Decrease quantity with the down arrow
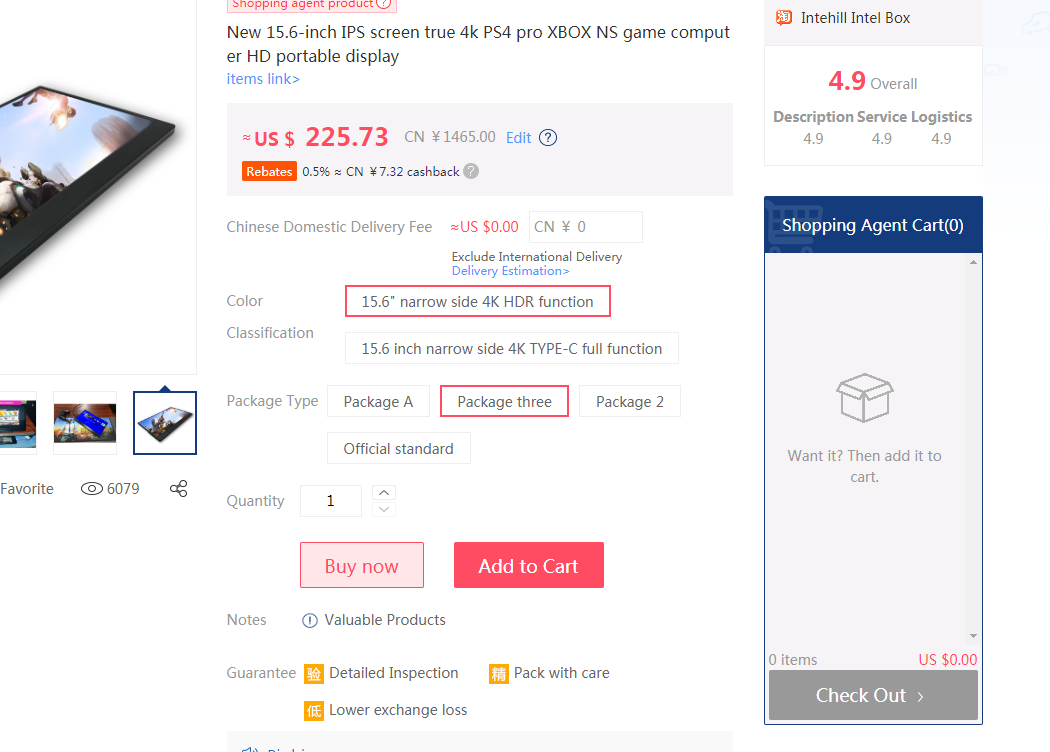 385,509
